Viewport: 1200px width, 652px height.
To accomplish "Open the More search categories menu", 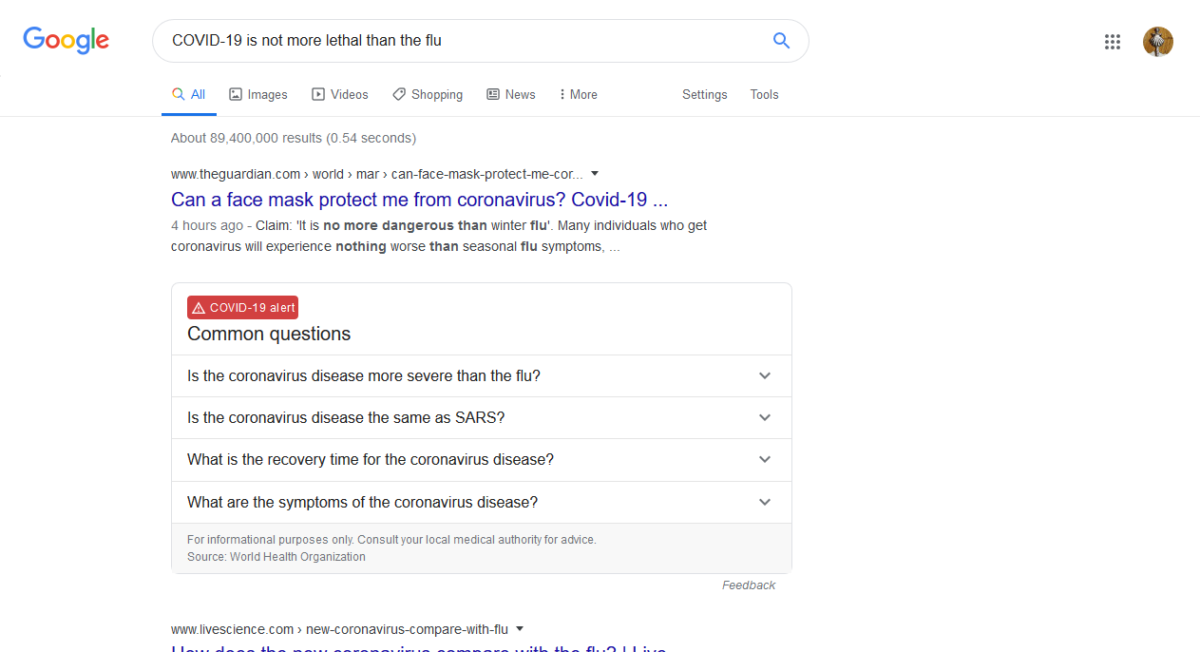I will coord(578,94).
